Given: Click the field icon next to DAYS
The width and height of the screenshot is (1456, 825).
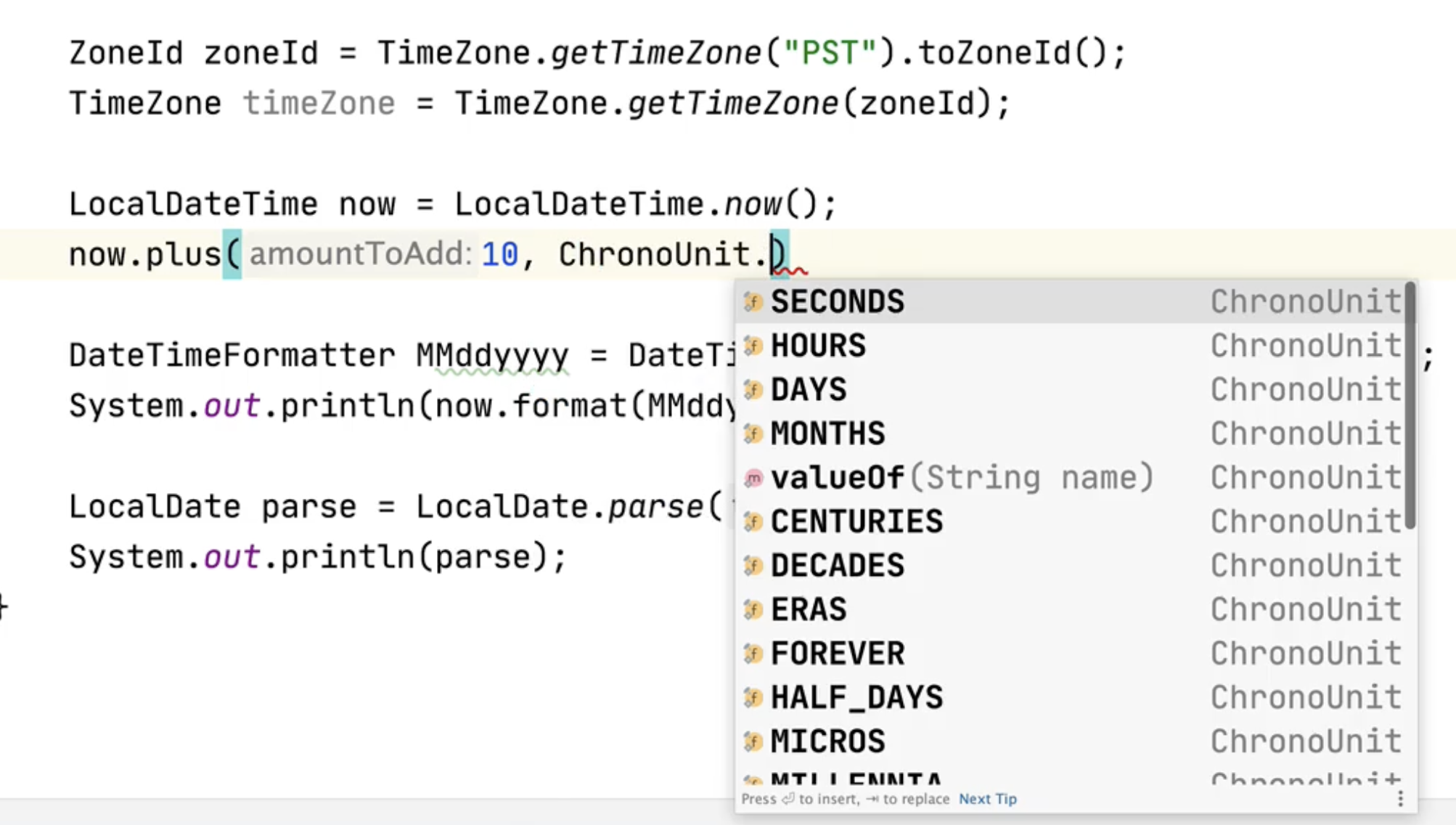Looking at the screenshot, I should (x=753, y=390).
